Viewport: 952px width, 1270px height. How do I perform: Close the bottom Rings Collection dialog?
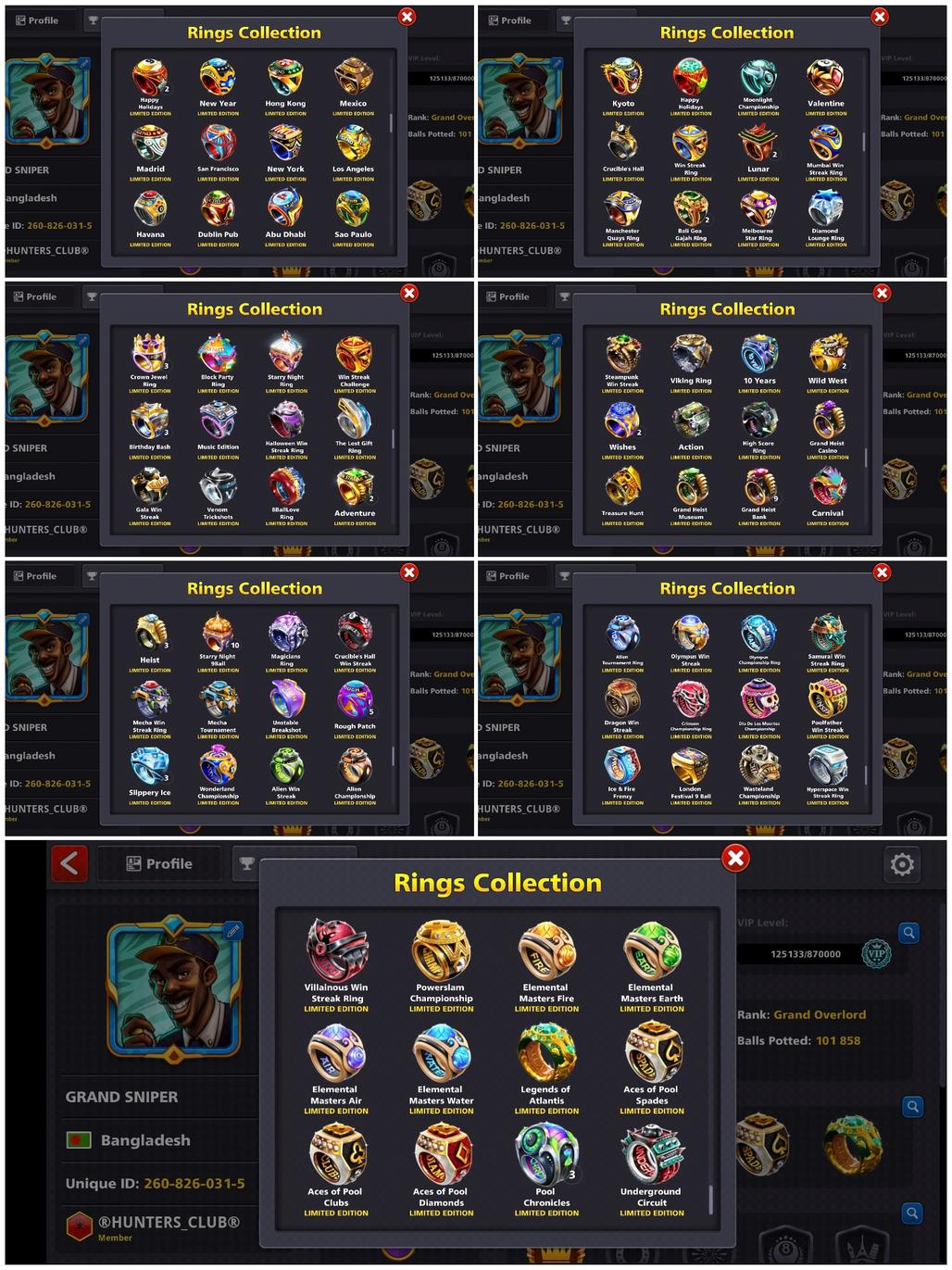(x=735, y=858)
